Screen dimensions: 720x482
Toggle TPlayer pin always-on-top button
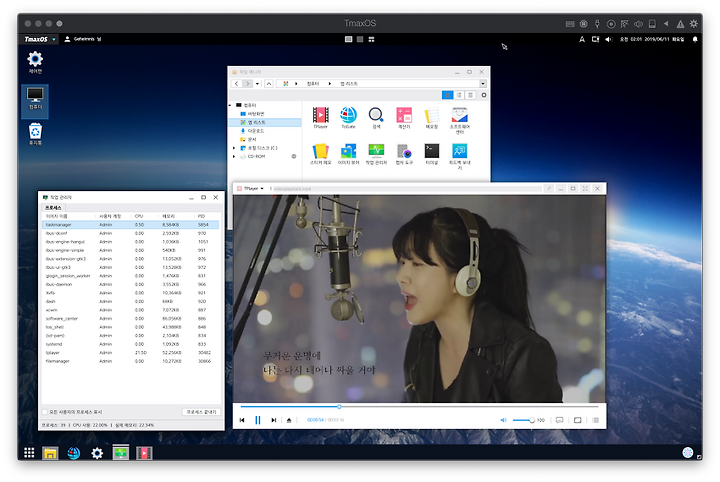549,188
